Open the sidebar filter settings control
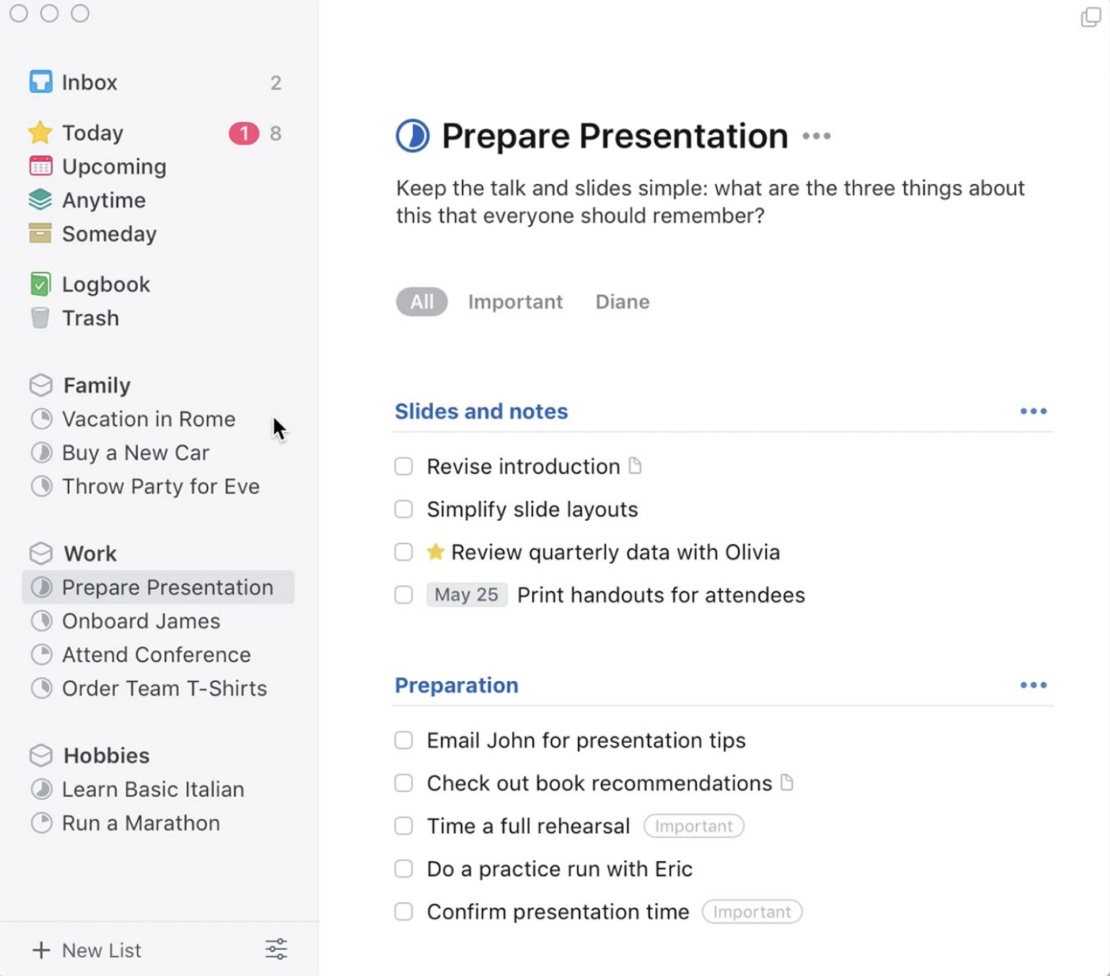This screenshot has height=976, width=1110. coord(276,949)
